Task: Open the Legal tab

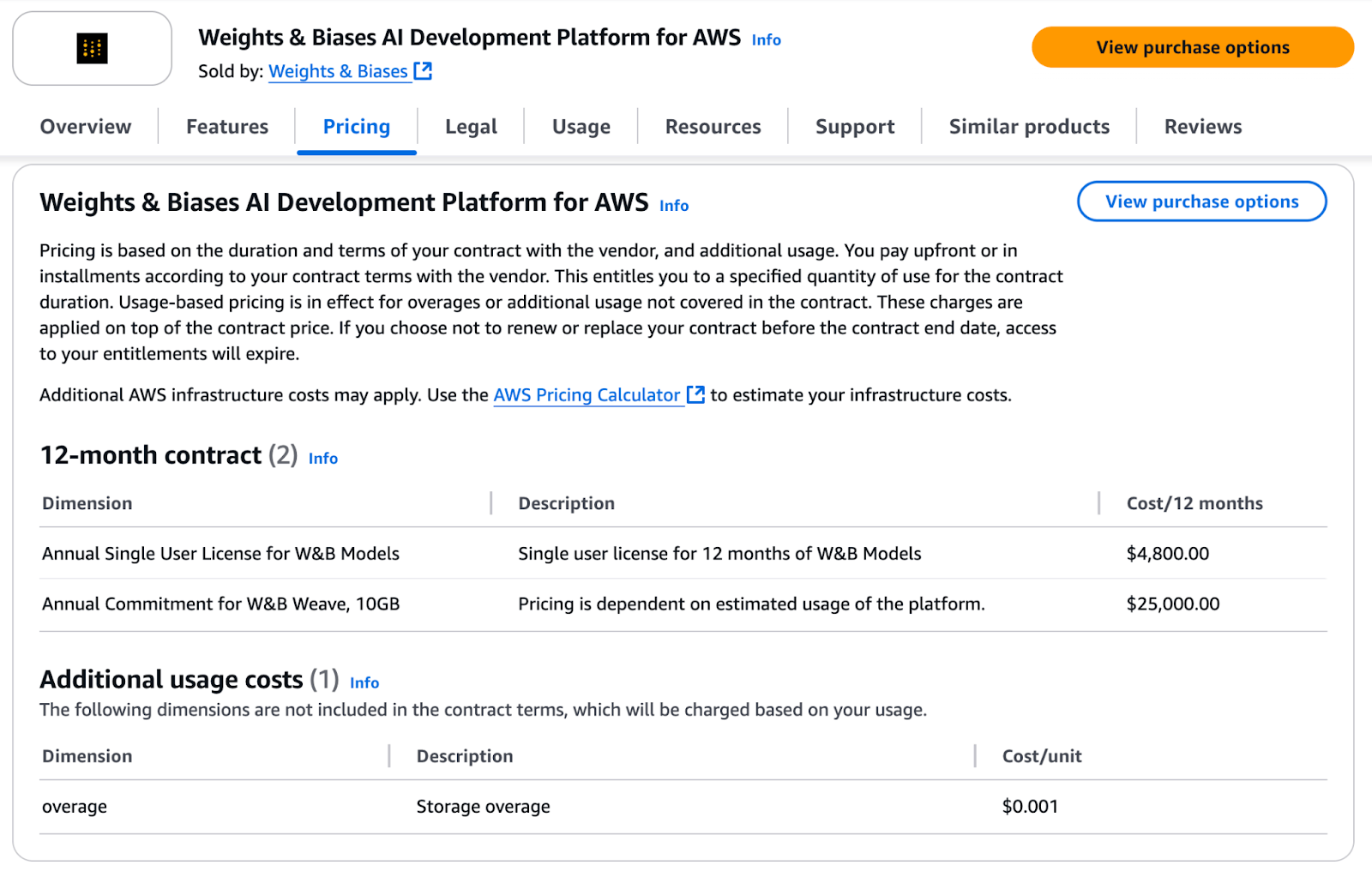Action: pyautogui.click(x=471, y=127)
